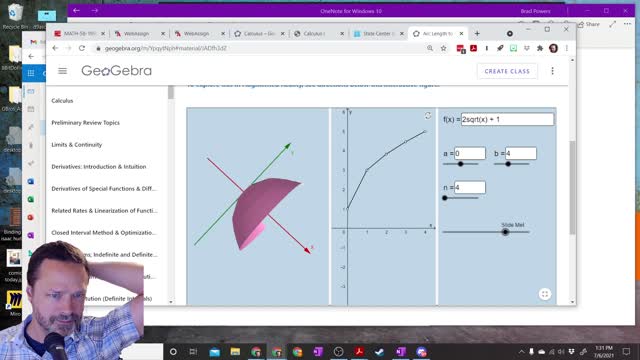This screenshot has height=360, width=640.
Task: Click the GeoGebra logo
Action: [x=116, y=71]
